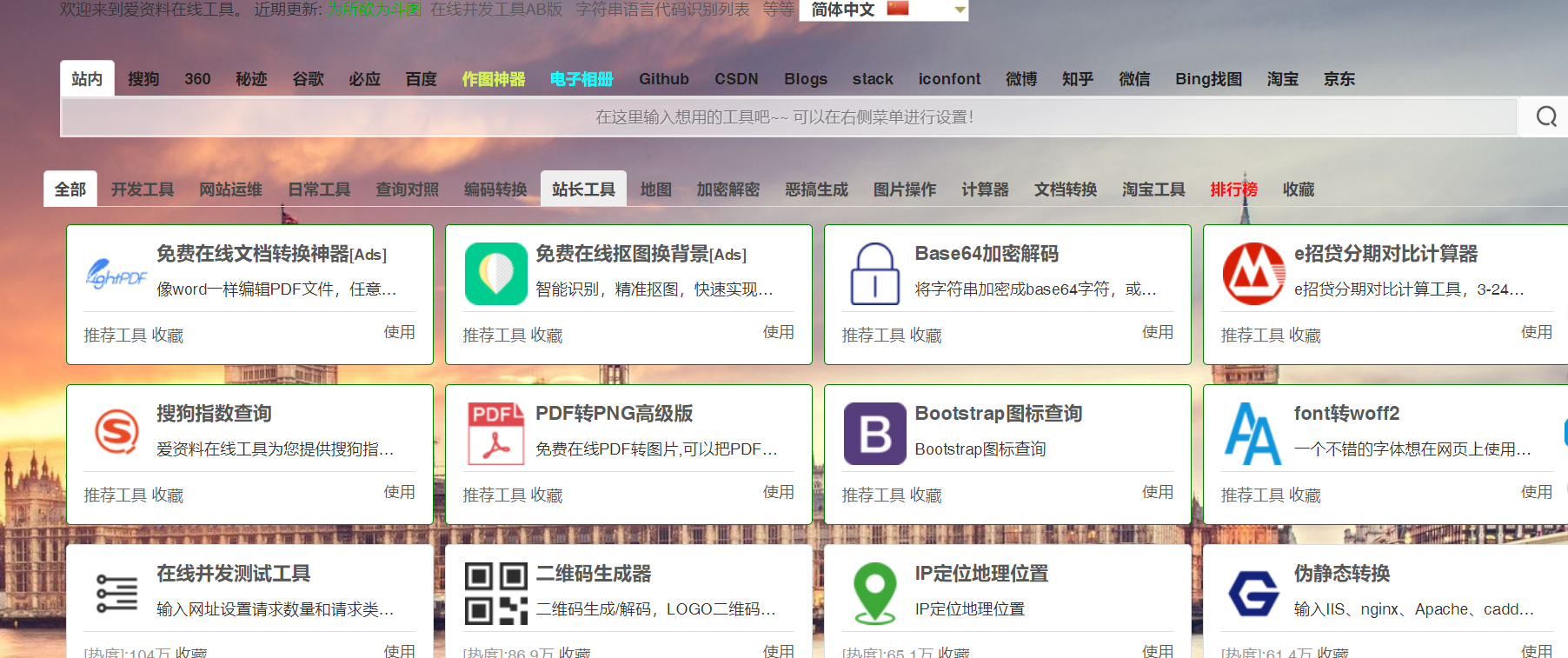Click the green background remover icon

[x=495, y=274]
